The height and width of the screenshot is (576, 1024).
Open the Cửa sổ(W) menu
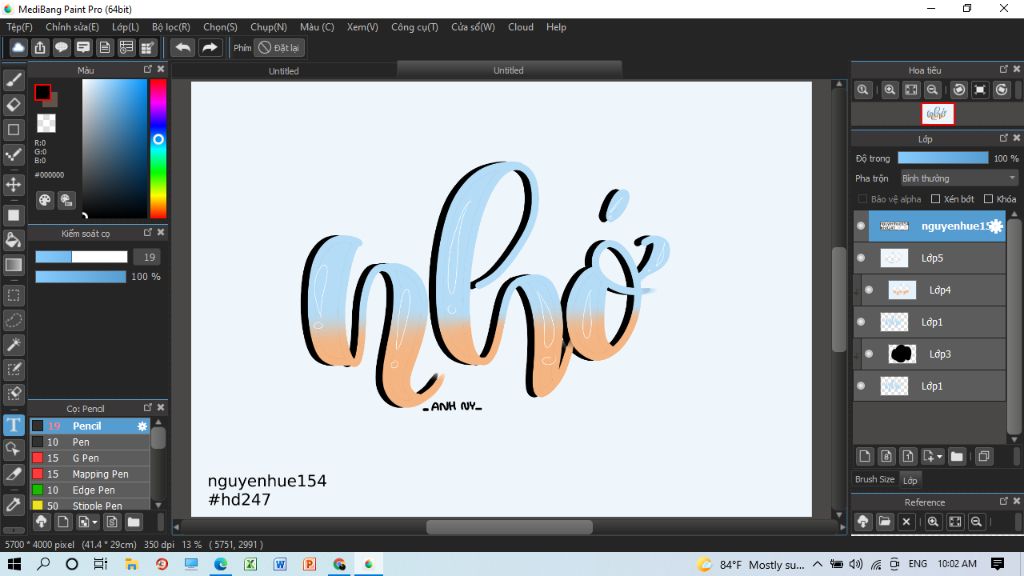(x=473, y=27)
